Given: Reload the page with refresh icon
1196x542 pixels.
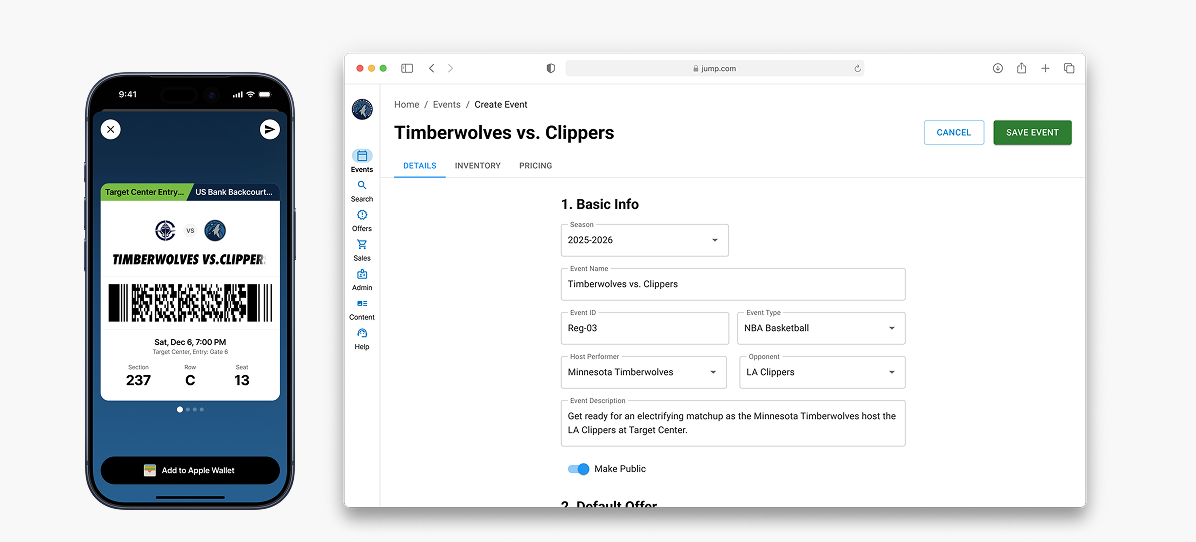Looking at the screenshot, I should tap(857, 69).
